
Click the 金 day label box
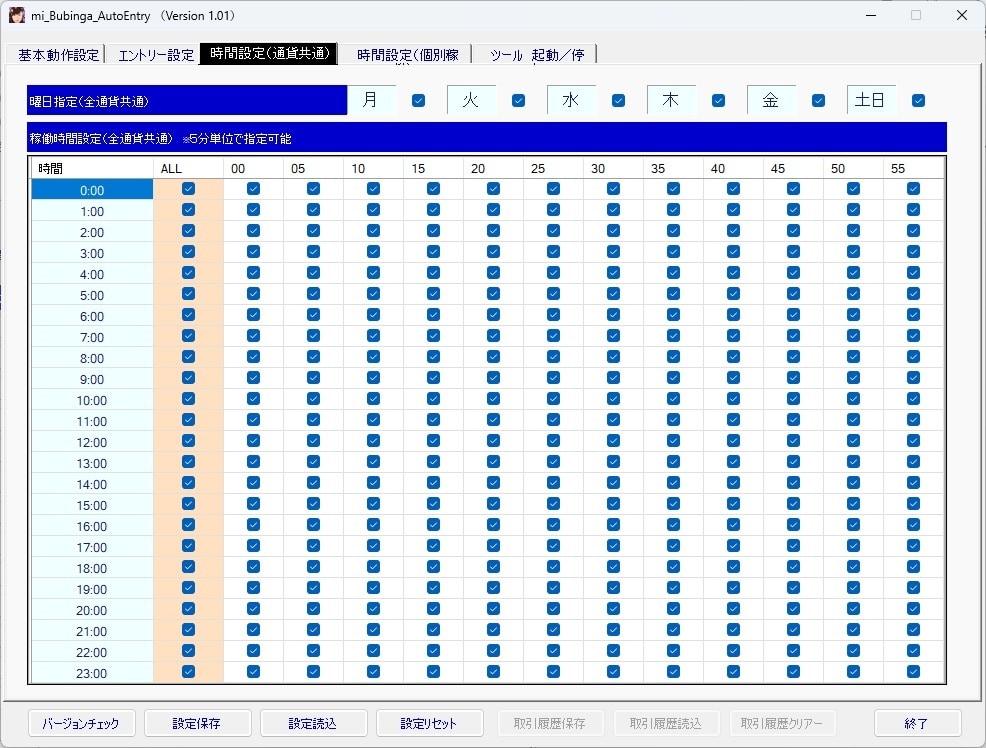pyautogui.click(x=771, y=100)
